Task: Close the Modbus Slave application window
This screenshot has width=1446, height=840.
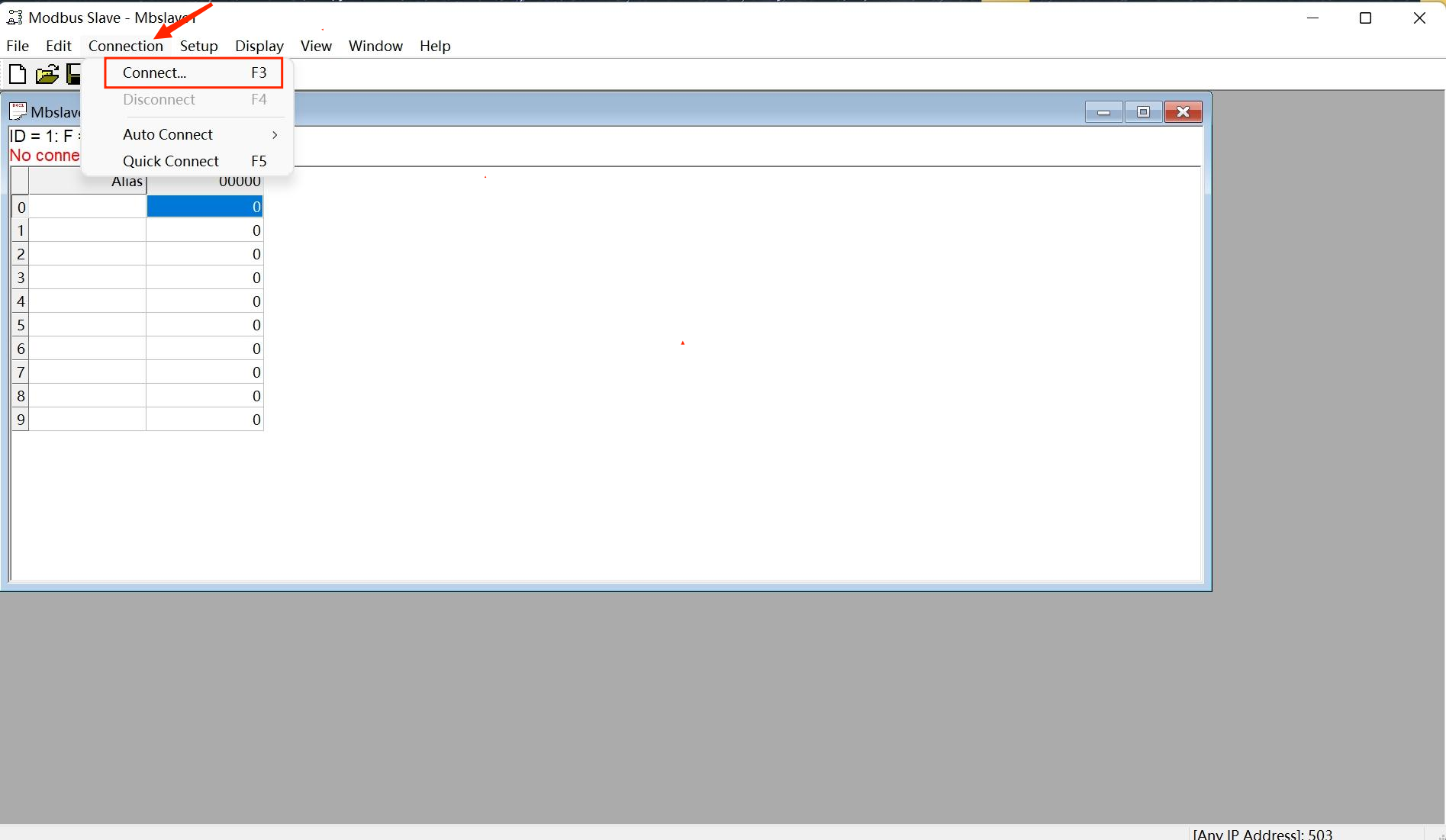Action: pyautogui.click(x=1419, y=18)
